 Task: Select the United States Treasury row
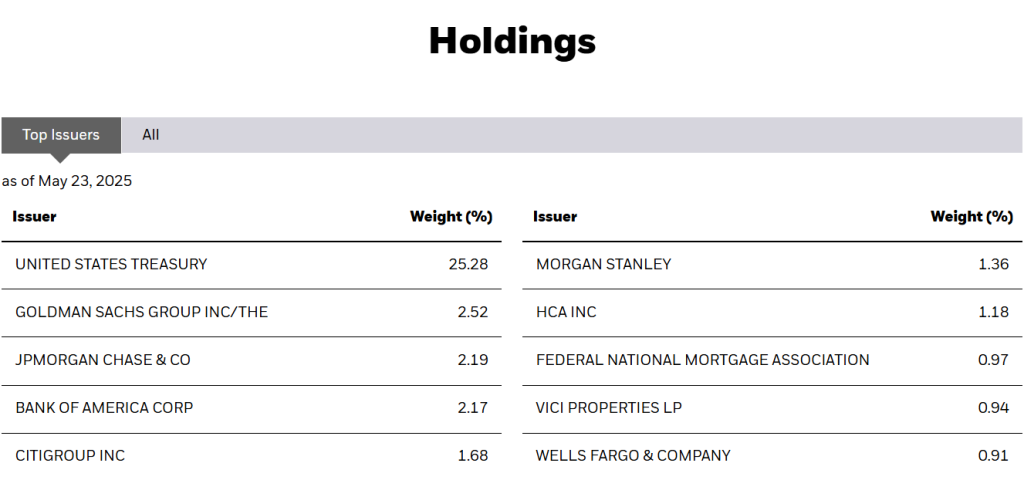(111, 264)
